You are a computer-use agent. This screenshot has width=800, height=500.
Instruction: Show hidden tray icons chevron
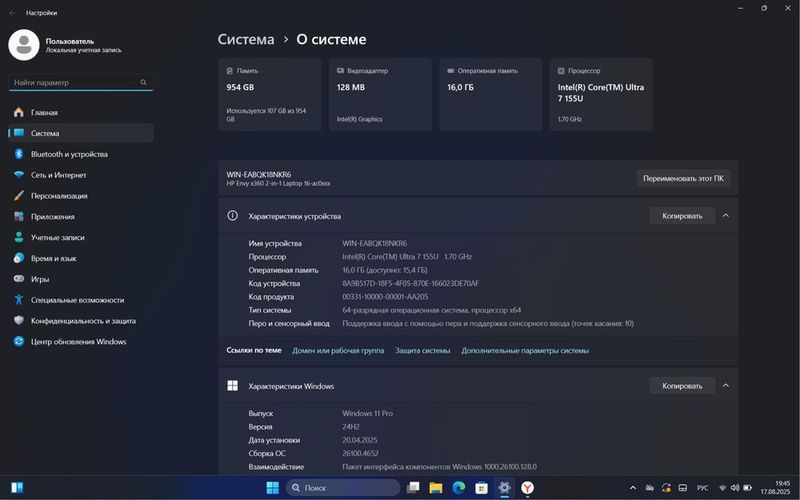coord(633,488)
